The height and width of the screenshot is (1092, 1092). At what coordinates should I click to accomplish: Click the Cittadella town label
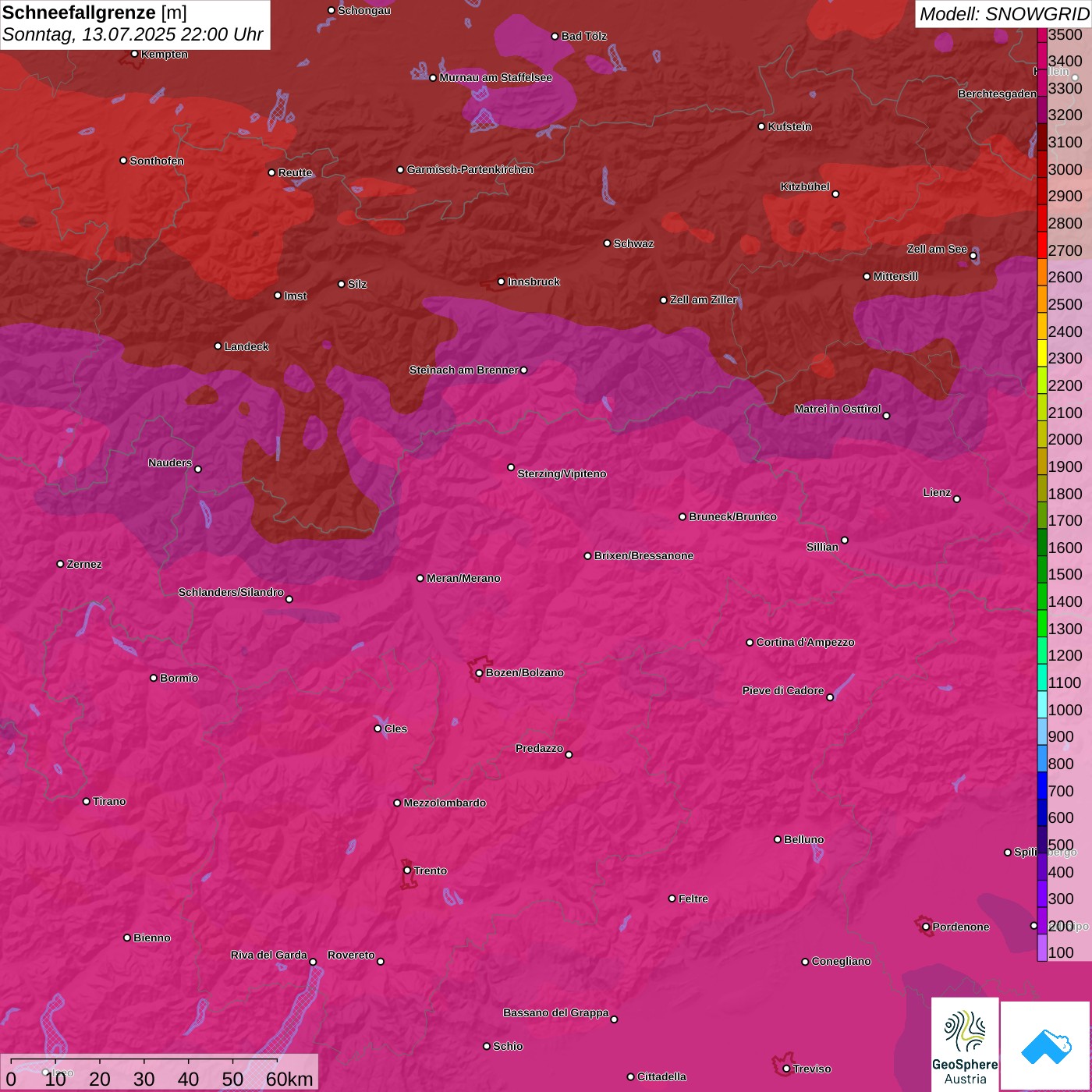pos(661,1076)
